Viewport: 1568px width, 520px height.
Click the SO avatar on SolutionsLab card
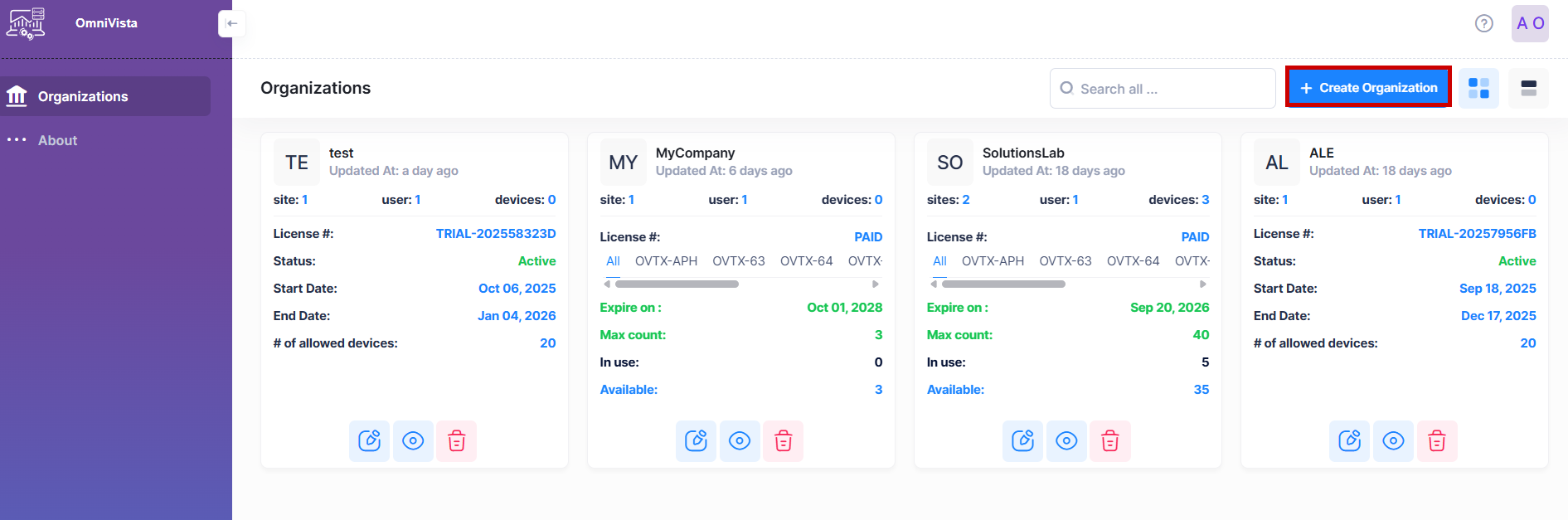click(x=950, y=162)
